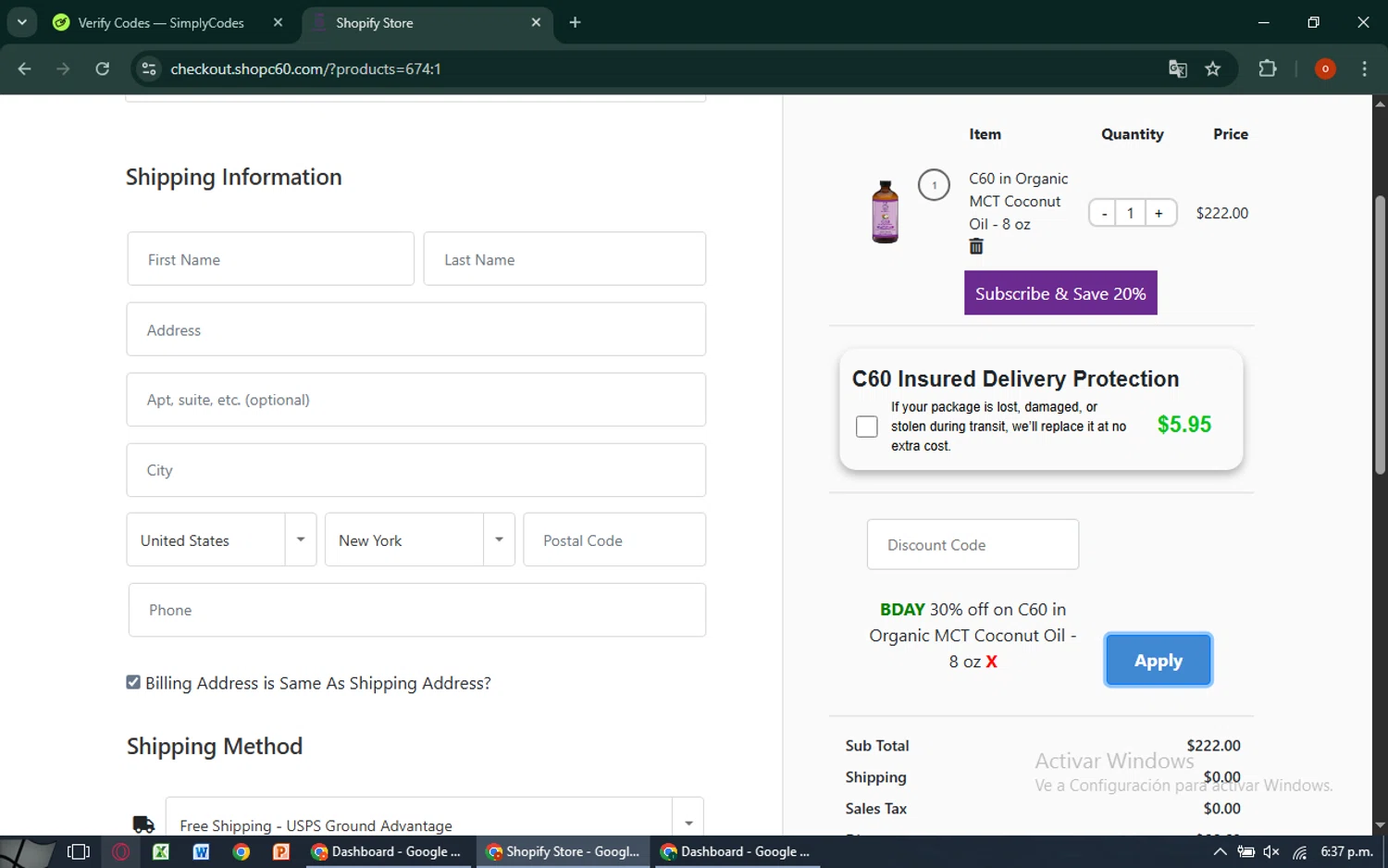Click the Phone field

pos(417,610)
